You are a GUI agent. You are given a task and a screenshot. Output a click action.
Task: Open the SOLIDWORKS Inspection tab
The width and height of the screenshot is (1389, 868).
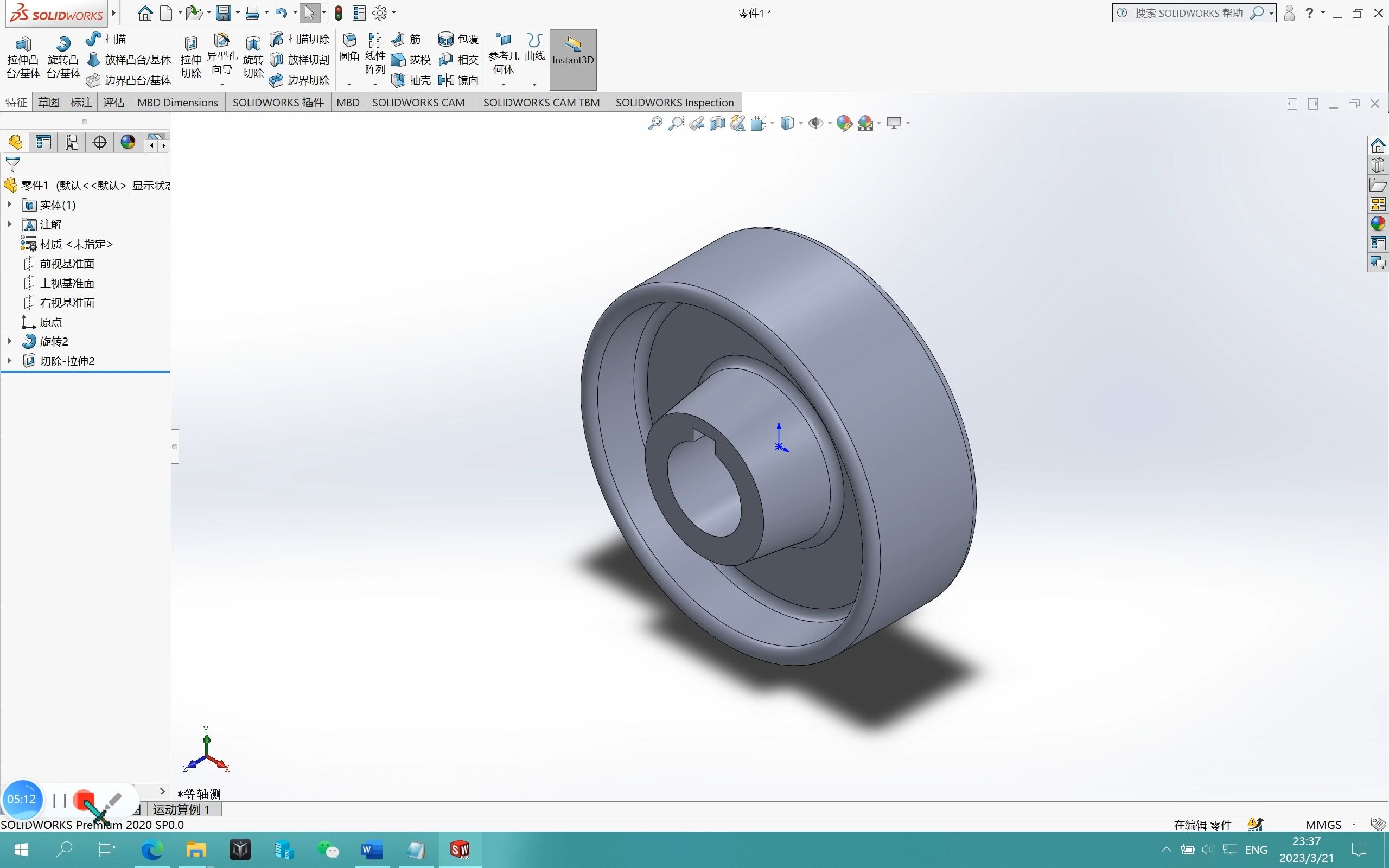click(x=674, y=102)
